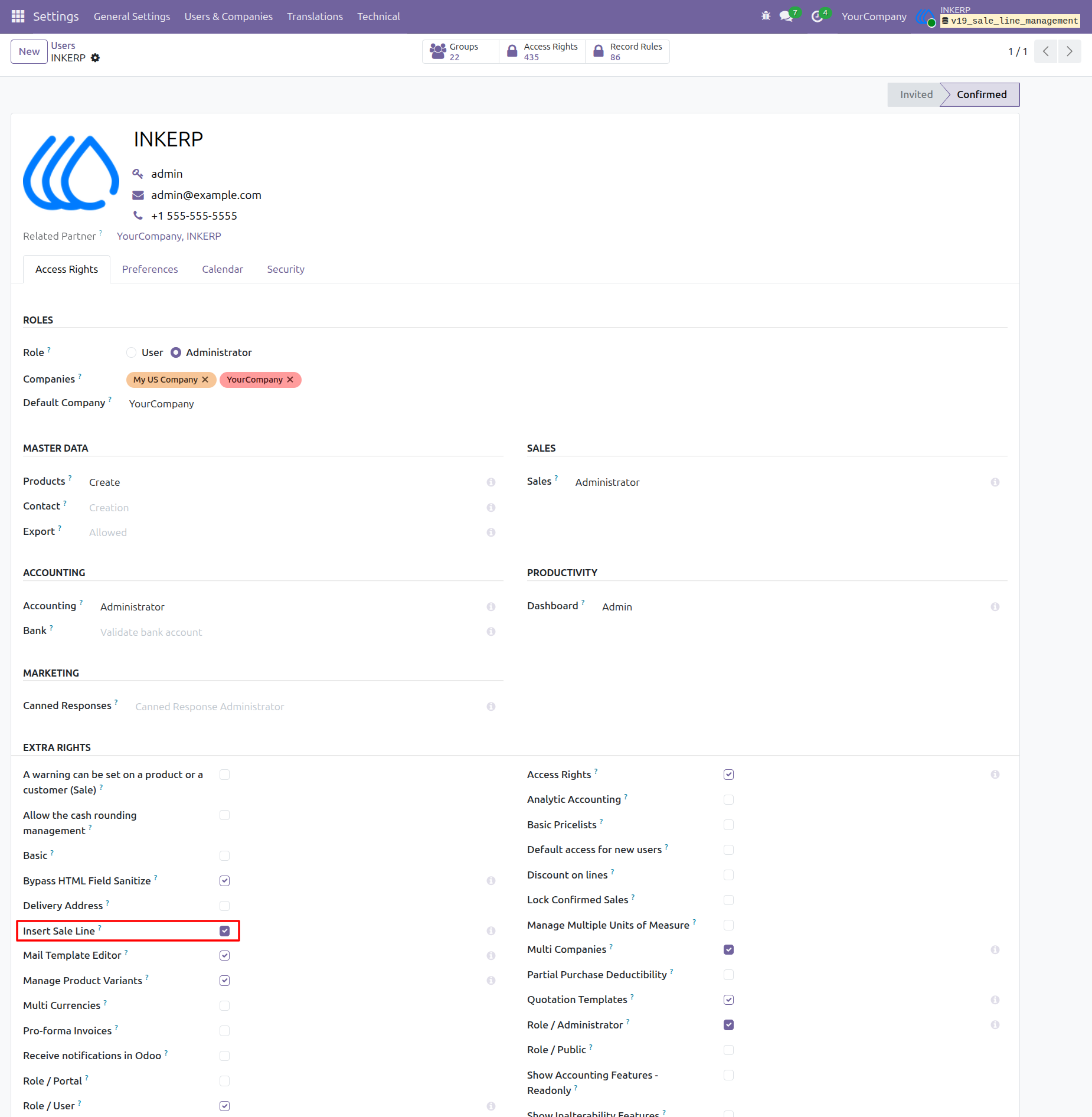Show info for Mail Template Editor
Viewport: 1092px width, 1117px height.
tap(491, 956)
